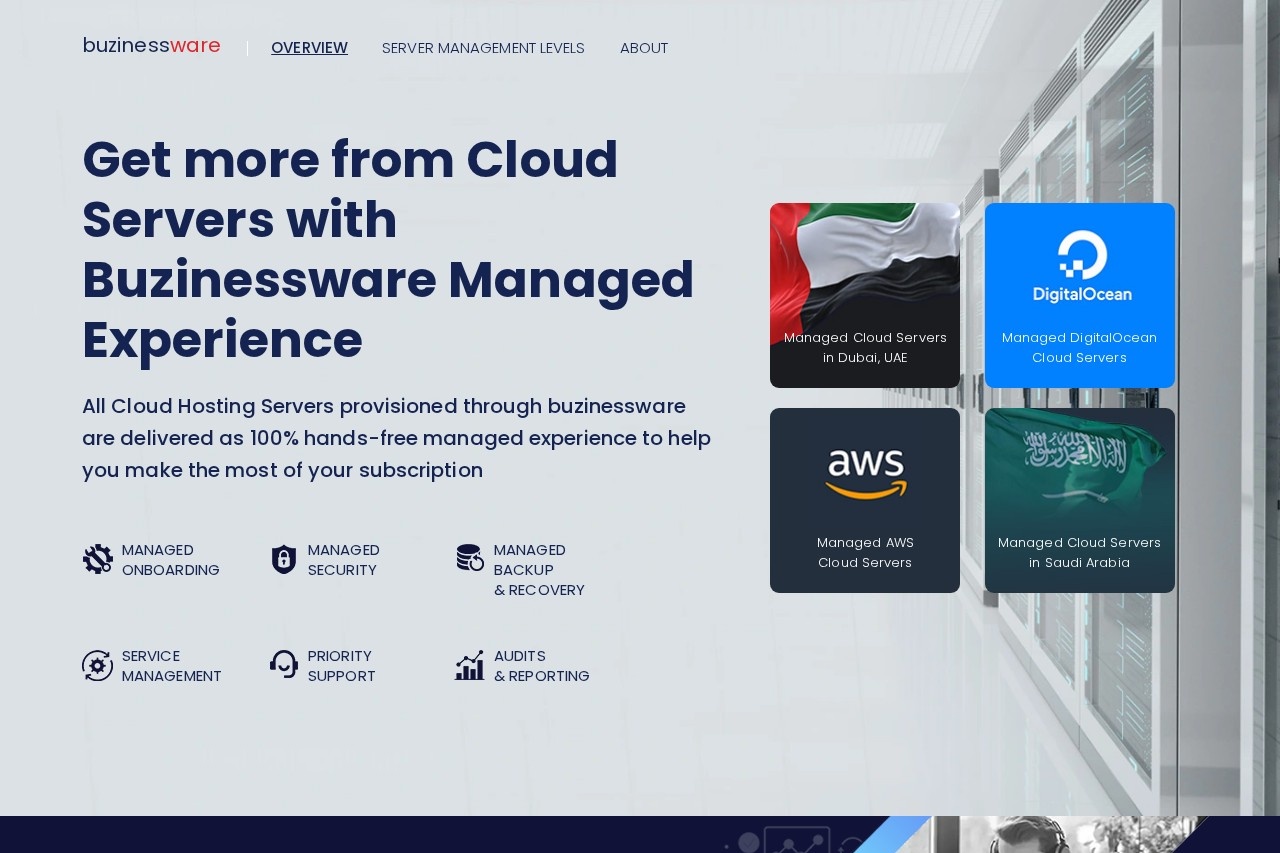Open Managed Cloud Servers in Saudi Arabia card
Image resolution: width=1280 pixels, height=853 pixels.
pos(1079,500)
